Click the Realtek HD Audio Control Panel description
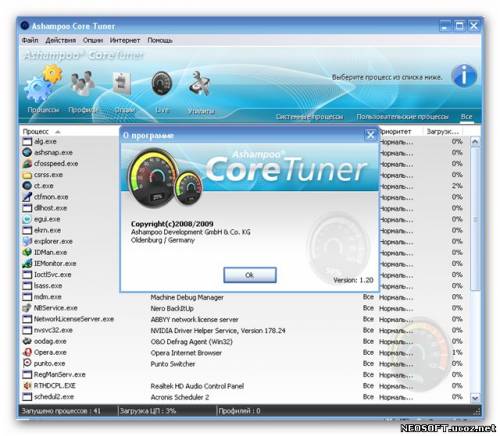500x436 pixels. point(197,386)
